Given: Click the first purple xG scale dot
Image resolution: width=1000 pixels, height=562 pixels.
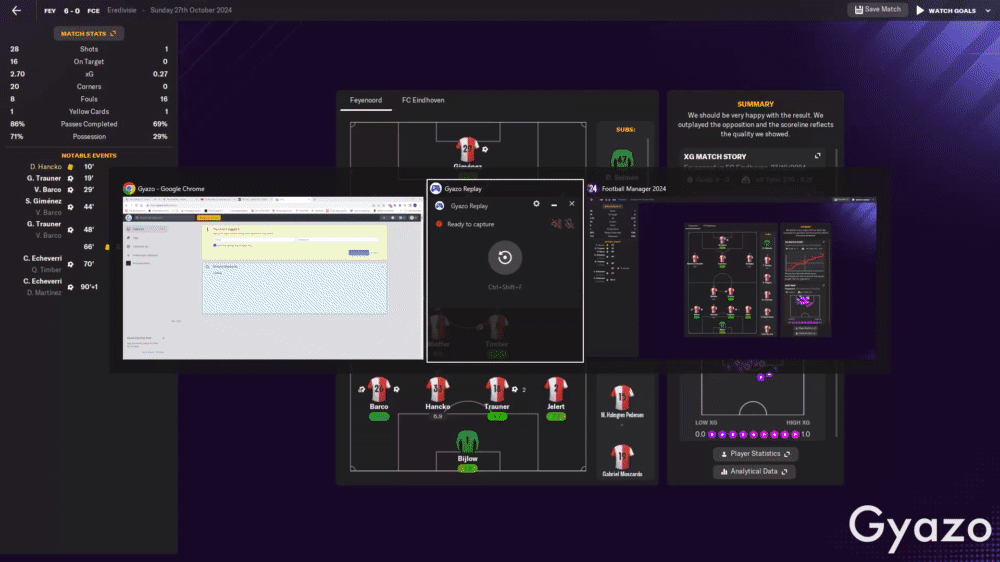Looking at the screenshot, I should (x=712, y=434).
